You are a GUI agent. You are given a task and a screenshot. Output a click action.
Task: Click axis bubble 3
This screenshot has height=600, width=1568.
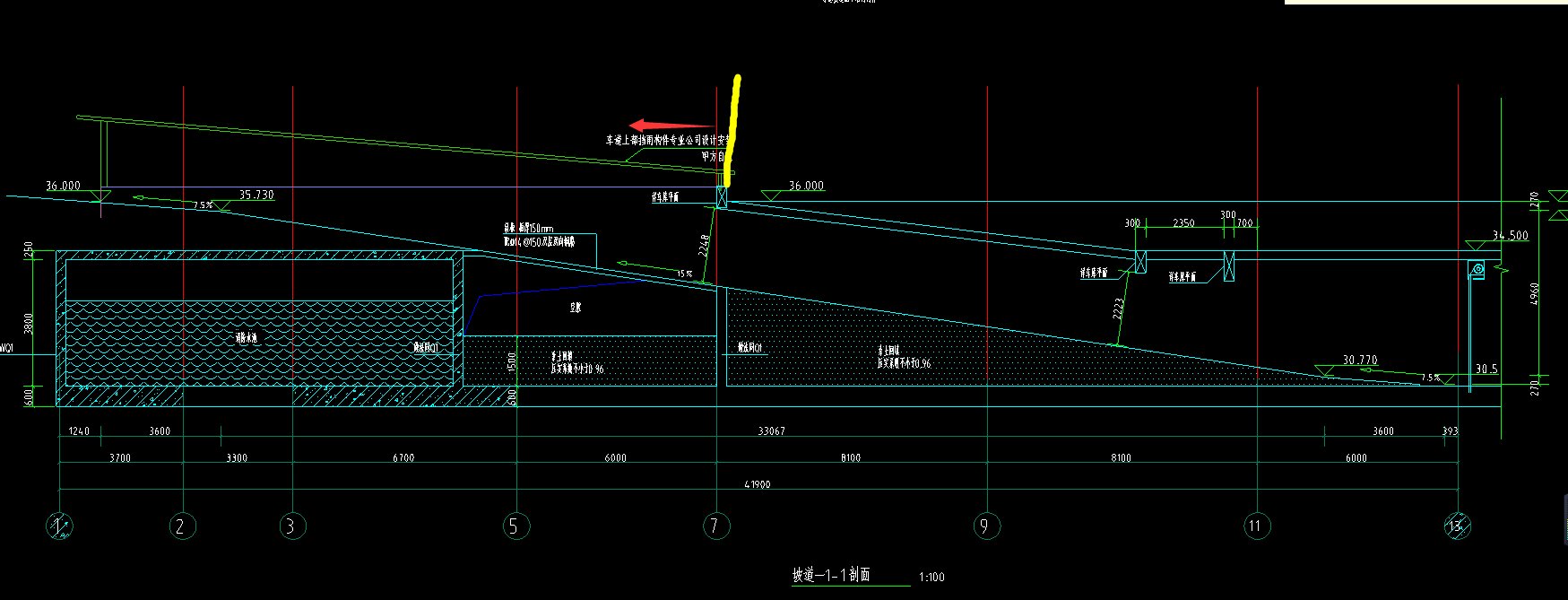coord(292,526)
